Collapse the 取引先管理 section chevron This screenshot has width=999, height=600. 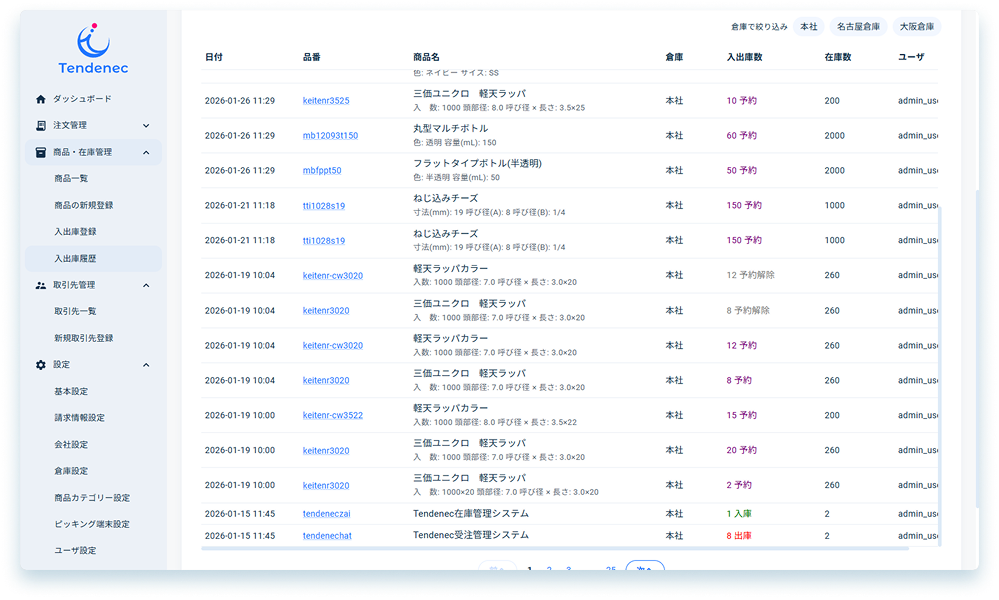[146, 285]
